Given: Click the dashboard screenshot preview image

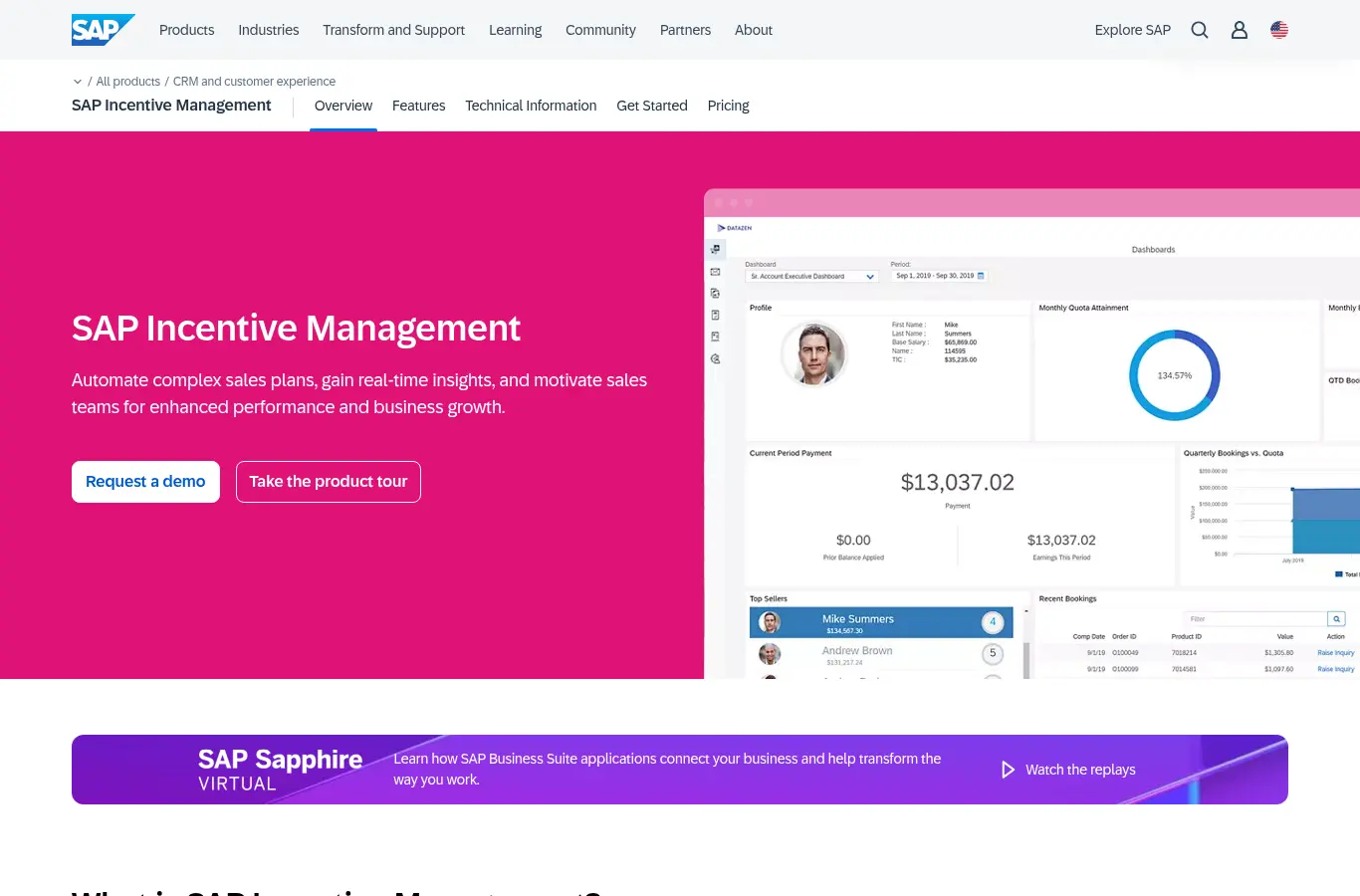Looking at the screenshot, I should (x=1031, y=434).
